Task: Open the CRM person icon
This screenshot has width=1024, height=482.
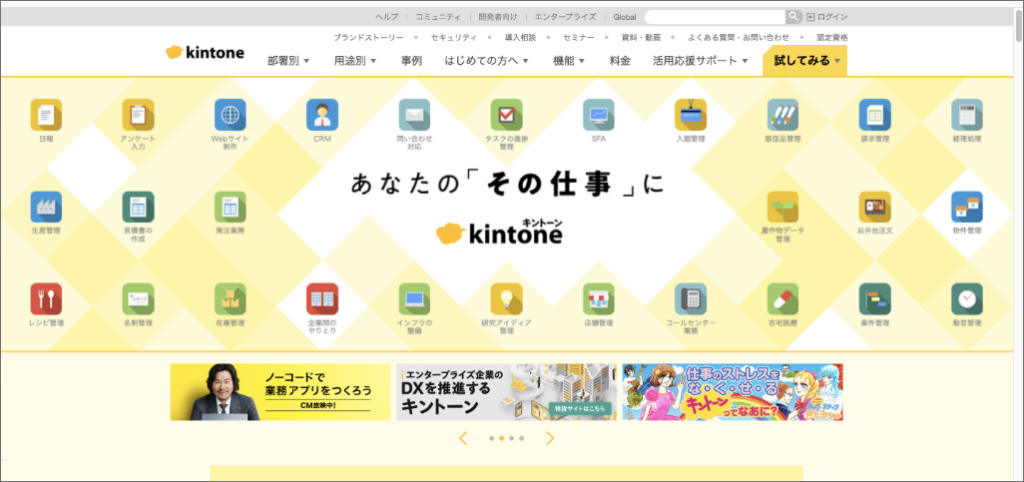Action: [323, 115]
